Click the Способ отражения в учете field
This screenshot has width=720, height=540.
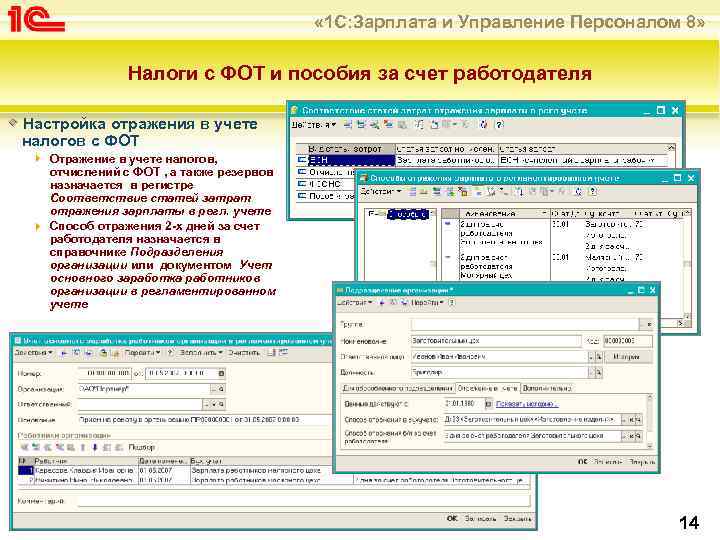(x=531, y=420)
